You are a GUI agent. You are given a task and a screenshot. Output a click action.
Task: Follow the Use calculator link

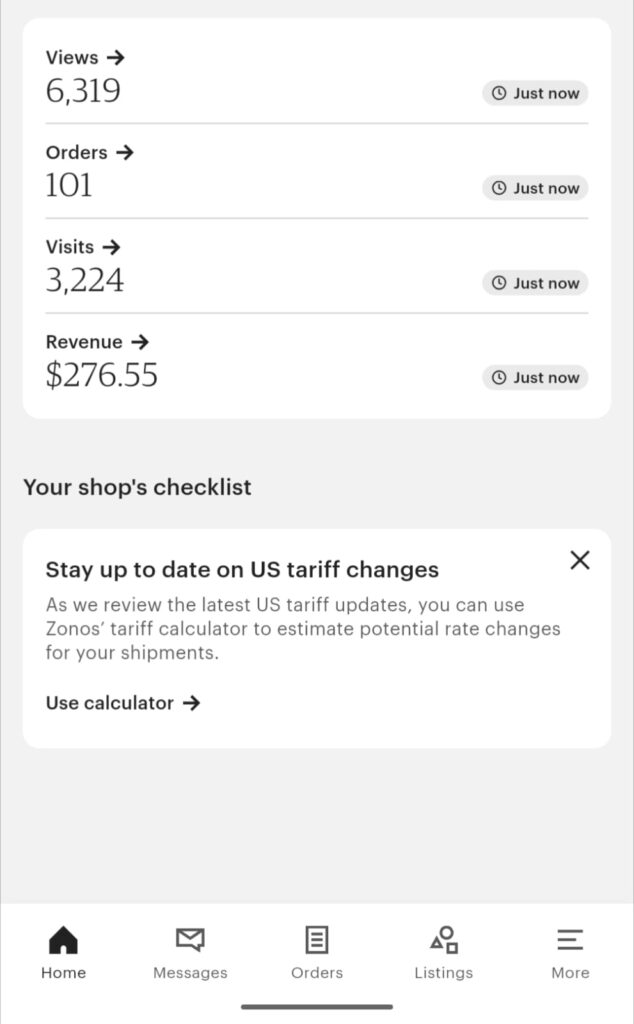[123, 703]
